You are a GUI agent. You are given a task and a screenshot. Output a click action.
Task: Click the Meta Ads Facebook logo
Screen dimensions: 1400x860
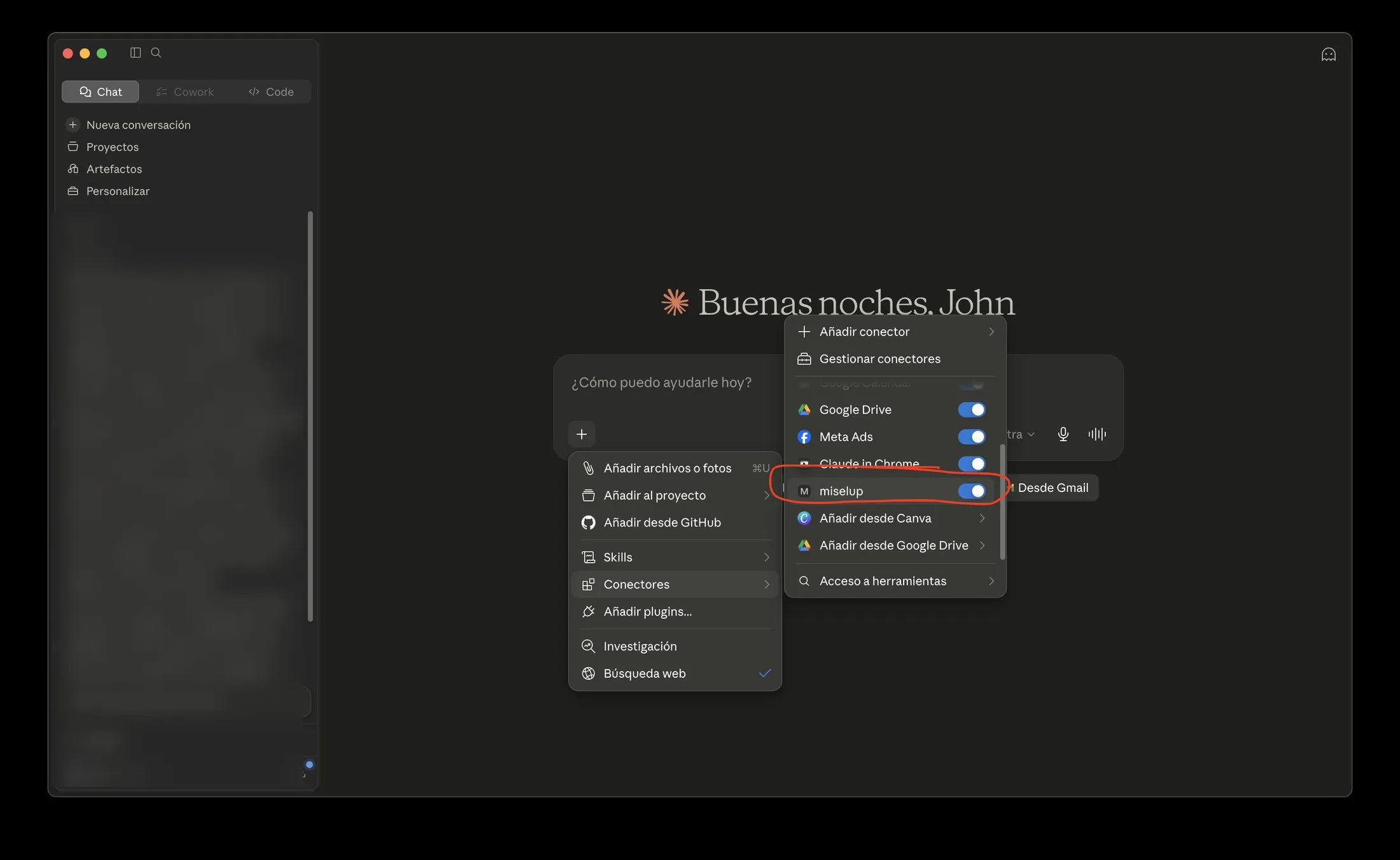[x=804, y=437]
